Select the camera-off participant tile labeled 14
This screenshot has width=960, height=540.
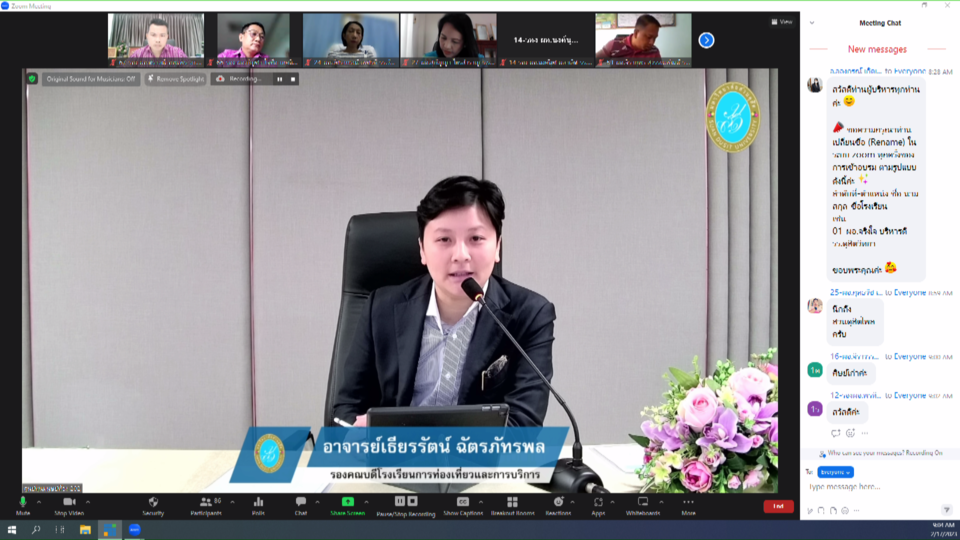click(546, 40)
